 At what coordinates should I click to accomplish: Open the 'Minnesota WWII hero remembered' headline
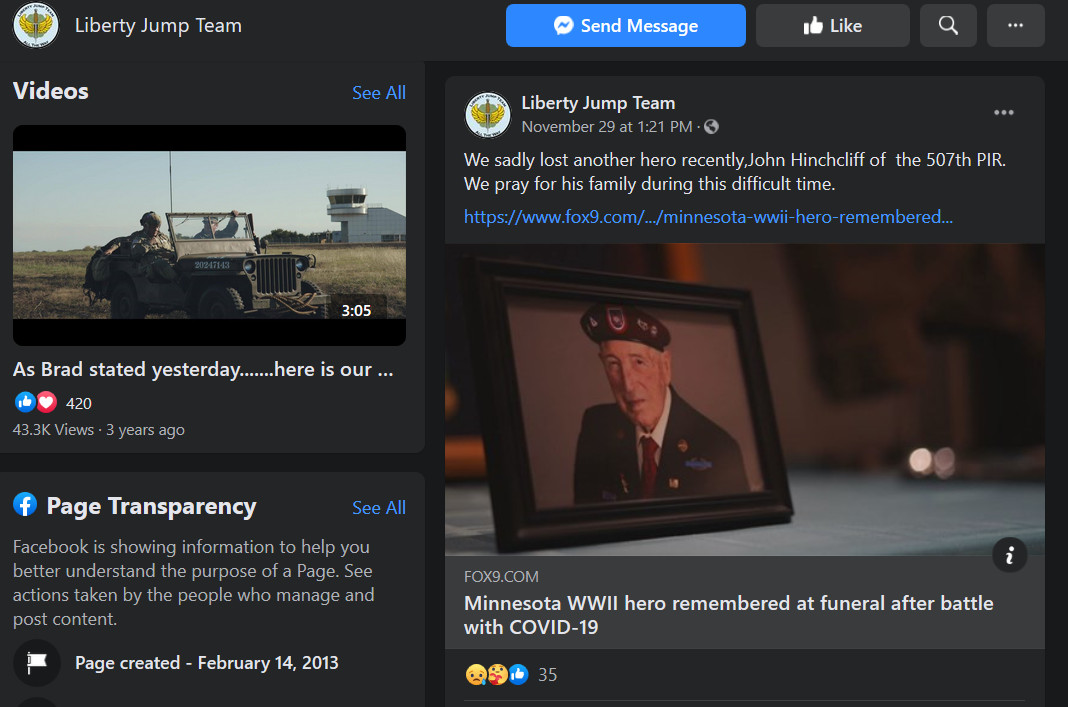[x=728, y=615]
